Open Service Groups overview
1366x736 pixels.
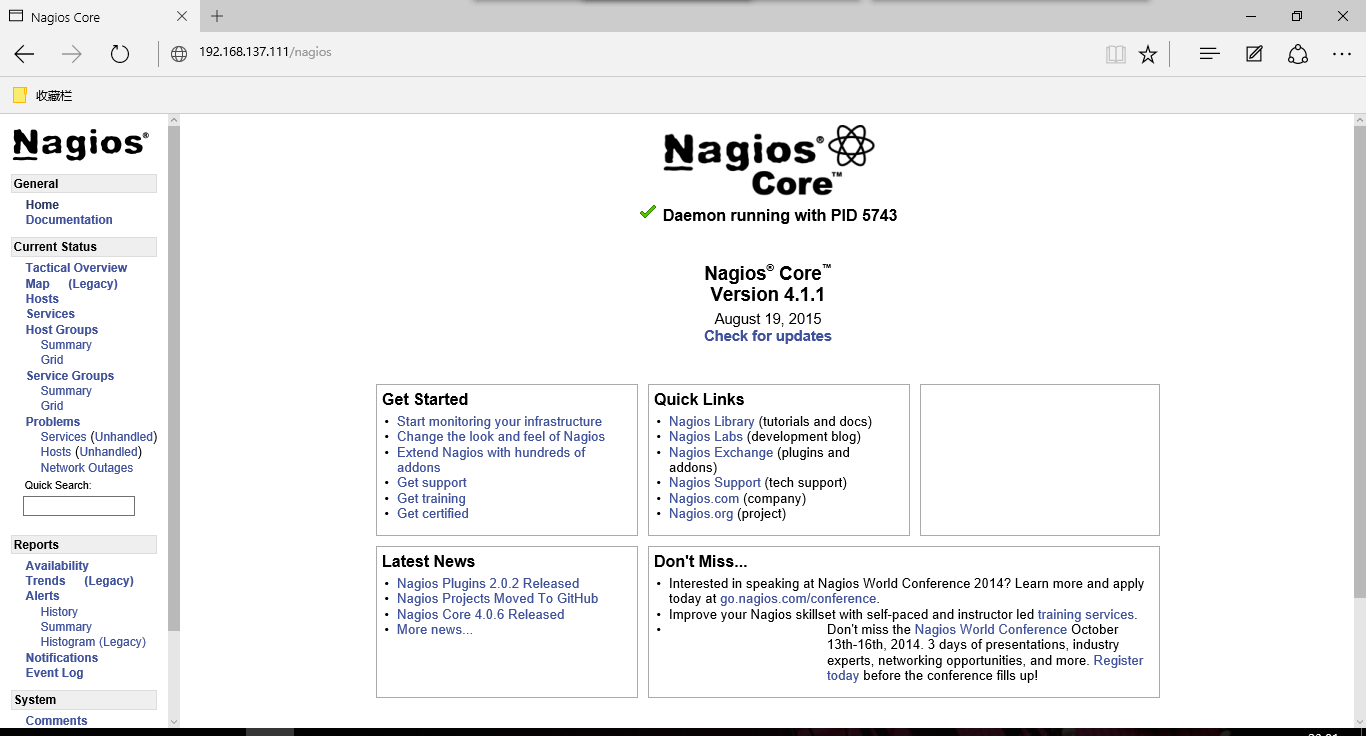coord(70,376)
